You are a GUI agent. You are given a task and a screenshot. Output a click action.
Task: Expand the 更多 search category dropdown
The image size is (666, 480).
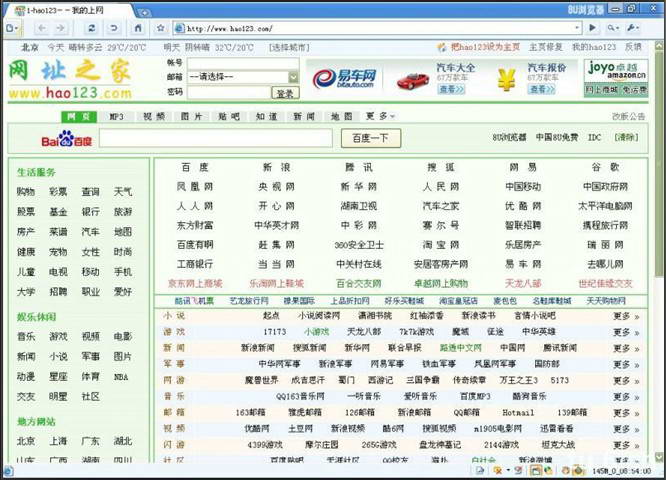[380, 116]
